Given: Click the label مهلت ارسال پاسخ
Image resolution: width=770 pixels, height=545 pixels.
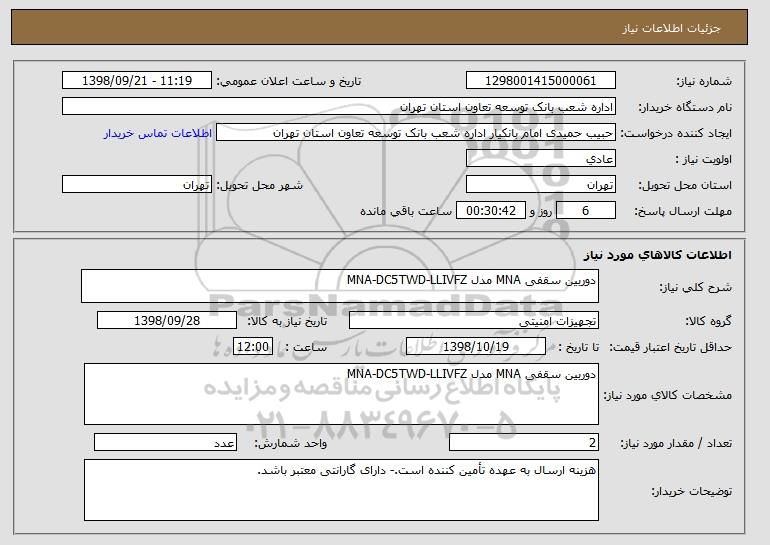Looking at the screenshot, I should 683,211.
